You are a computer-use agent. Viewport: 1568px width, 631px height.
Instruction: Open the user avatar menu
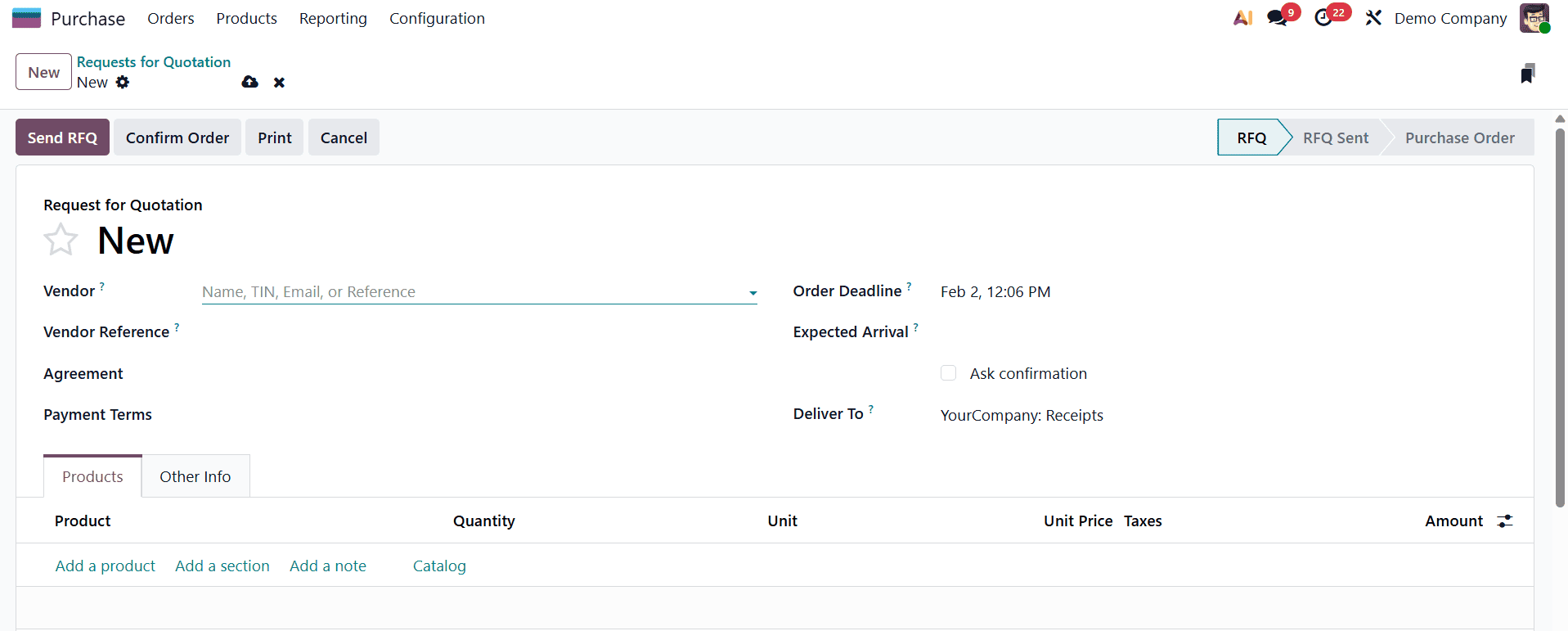[x=1534, y=17]
